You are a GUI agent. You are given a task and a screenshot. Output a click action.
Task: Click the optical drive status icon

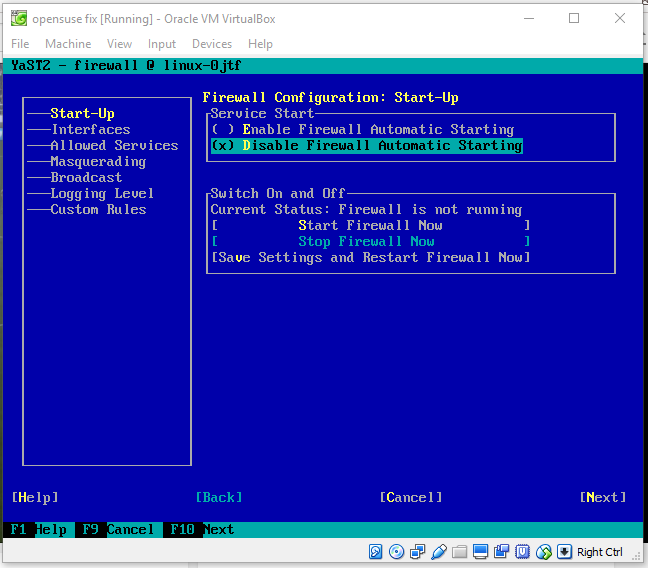coord(396,551)
